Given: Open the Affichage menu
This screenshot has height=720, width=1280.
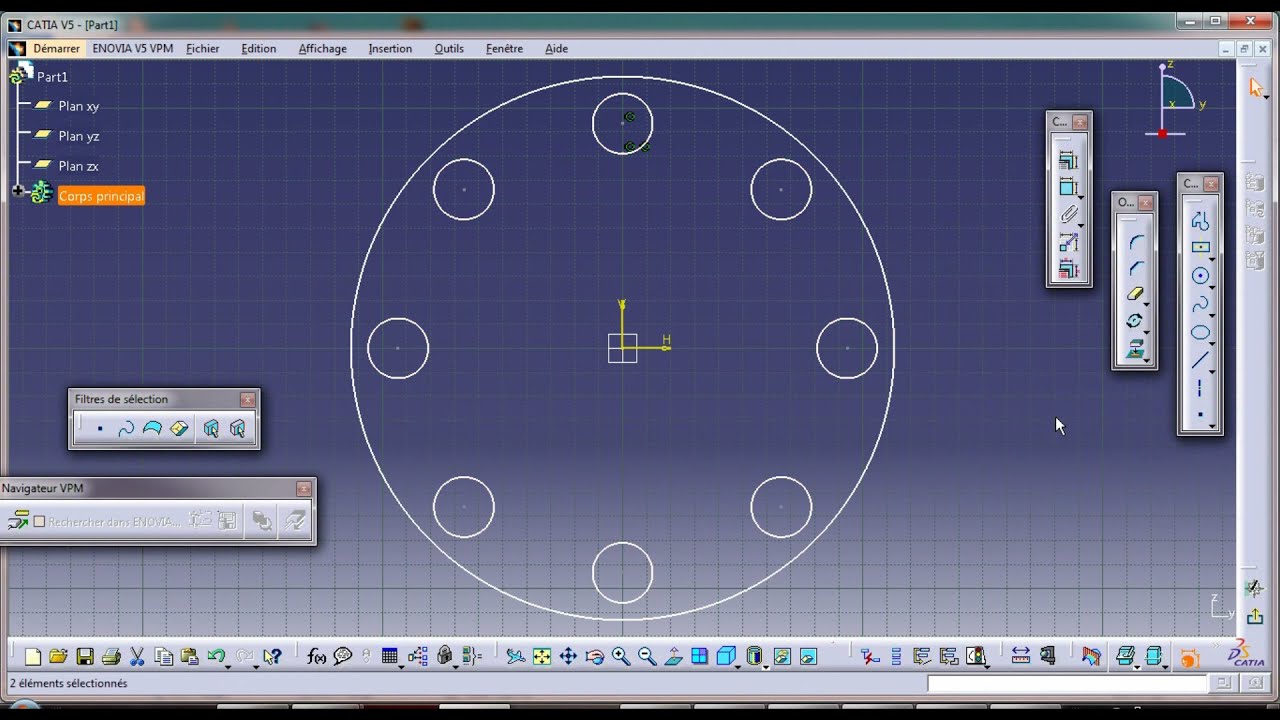Looking at the screenshot, I should coord(323,48).
